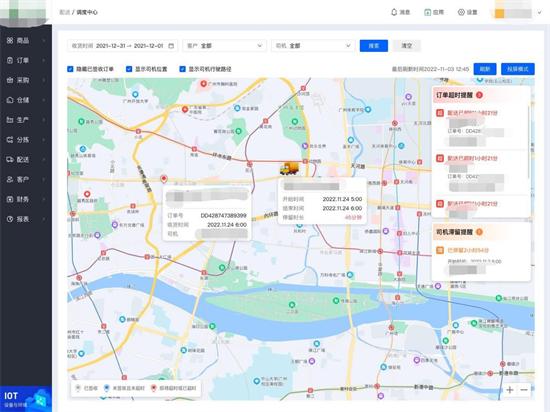Screen dimensions: 550x412
Task: Uncheck 显示司机行驶路径 checkbox
Action: 182,69
